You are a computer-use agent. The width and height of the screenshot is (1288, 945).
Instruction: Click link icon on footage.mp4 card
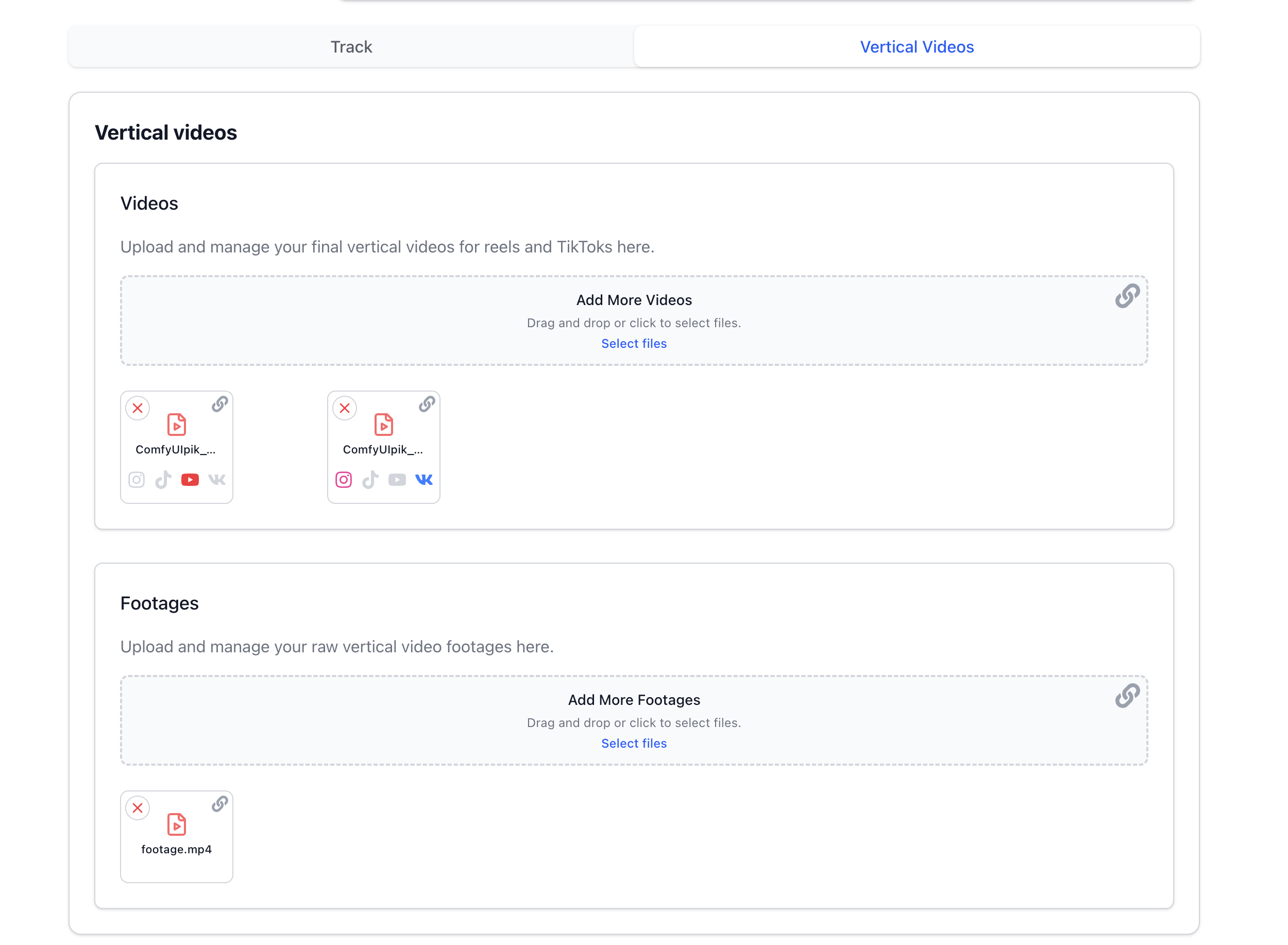coord(219,804)
